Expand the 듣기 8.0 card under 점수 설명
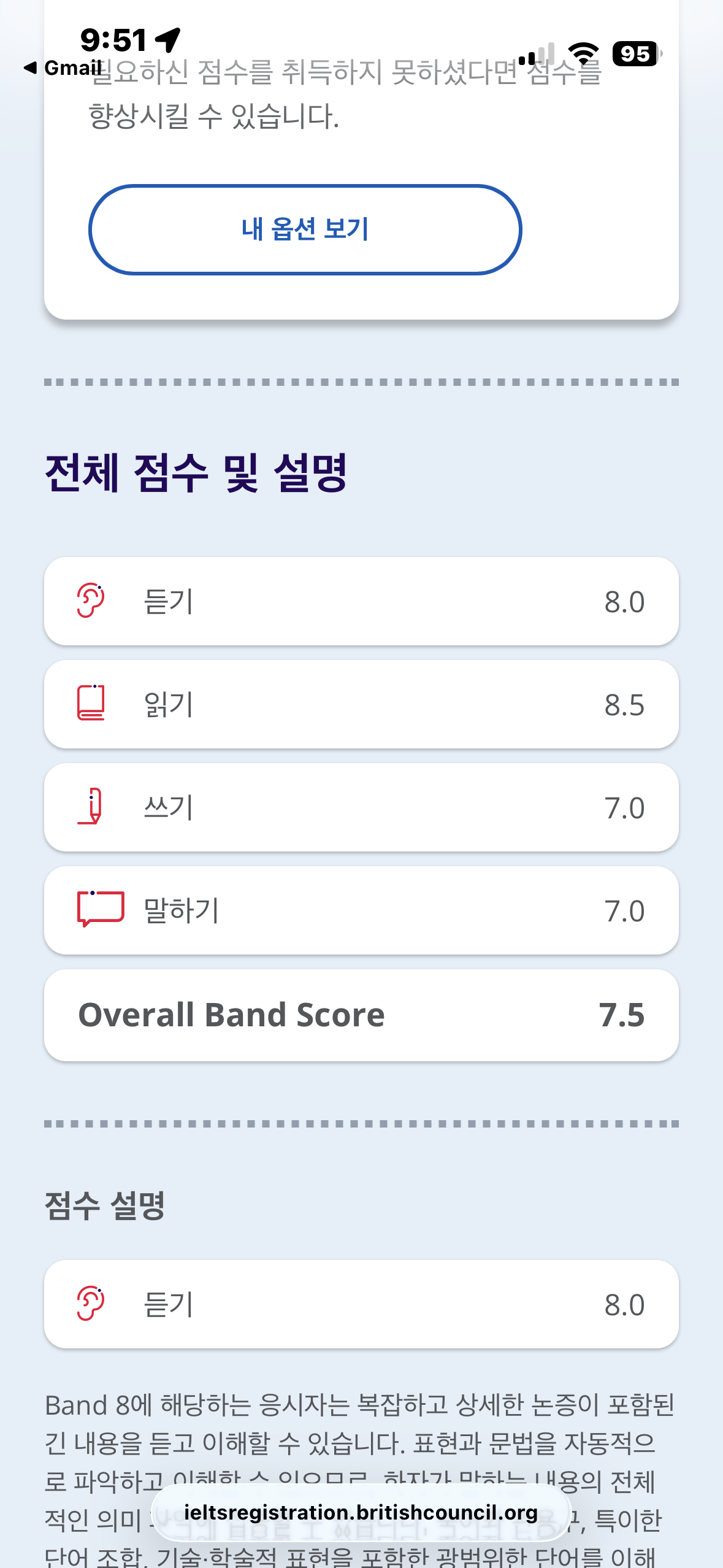 click(x=361, y=1304)
